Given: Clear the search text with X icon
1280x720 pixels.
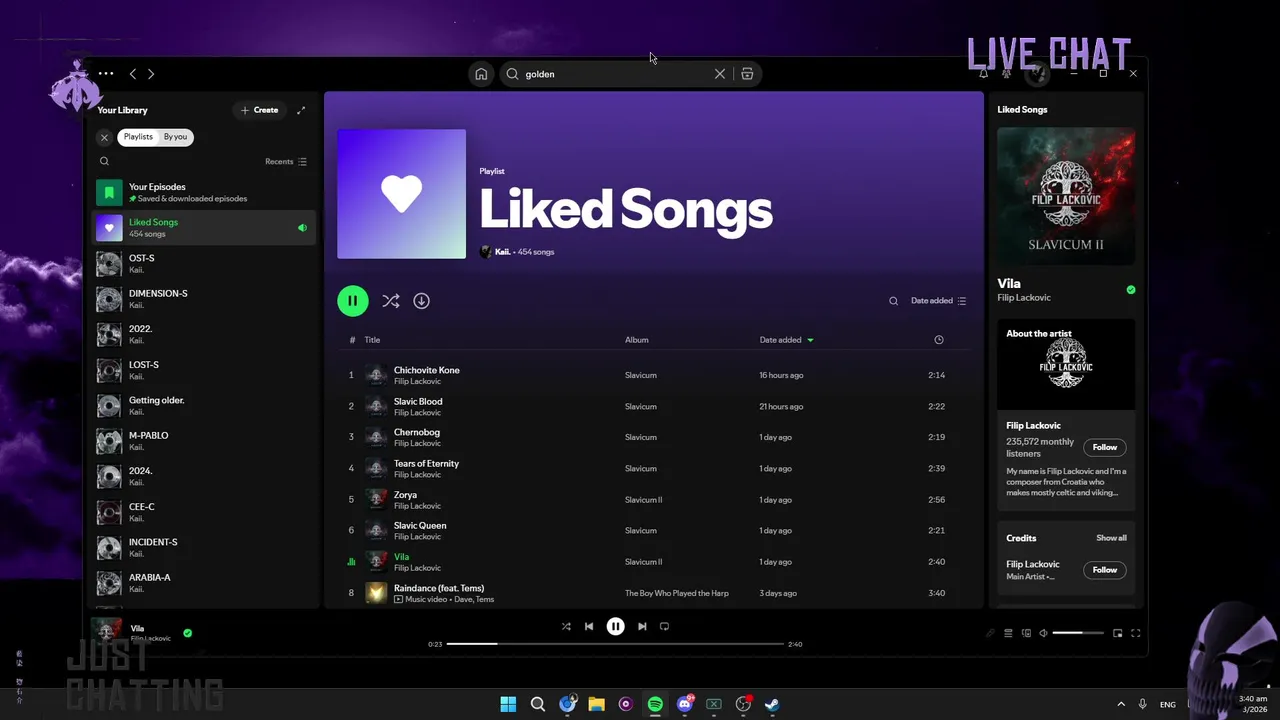Looking at the screenshot, I should pyautogui.click(x=719, y=74).
